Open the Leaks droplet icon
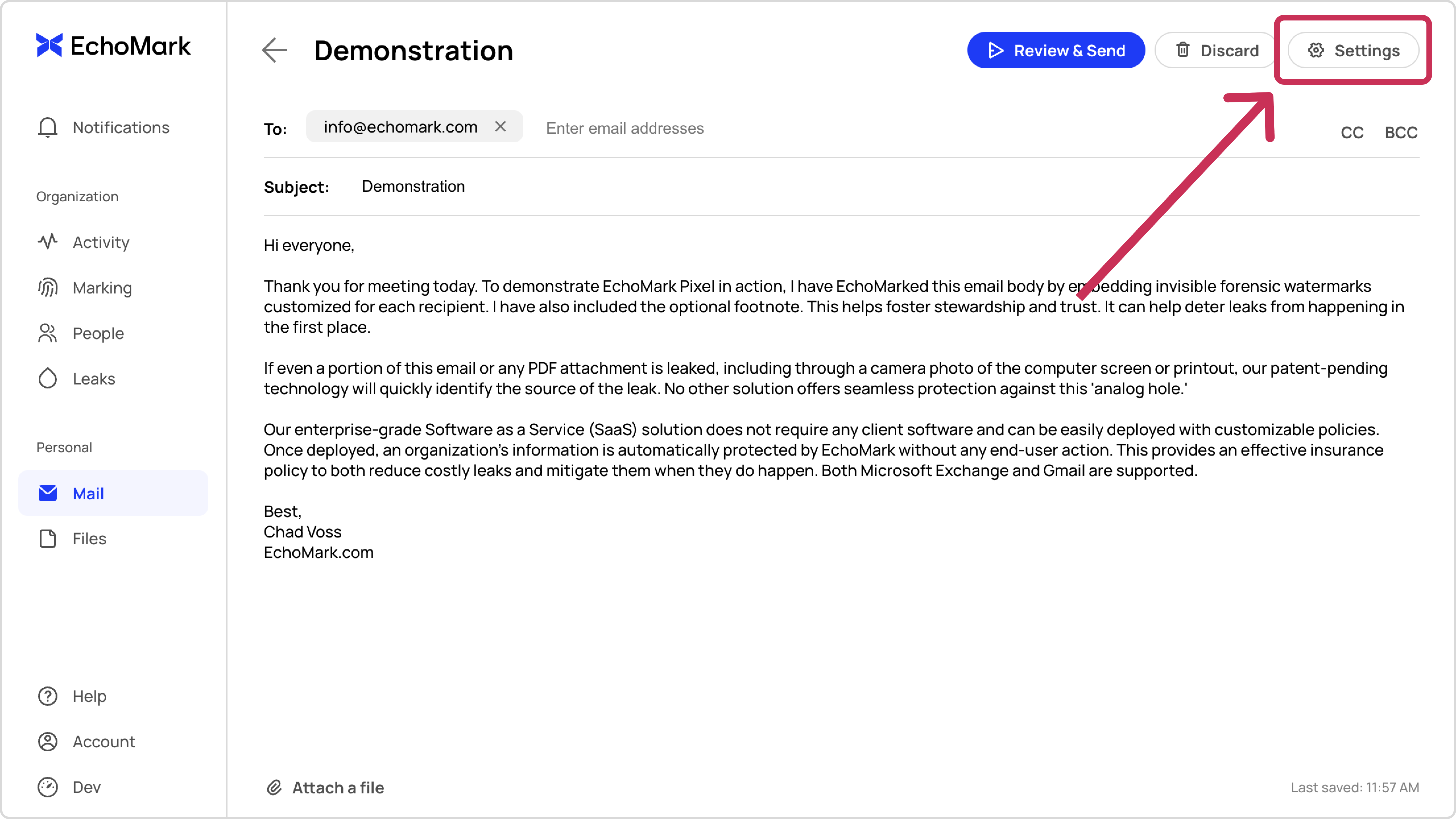 tap(47, 379)
